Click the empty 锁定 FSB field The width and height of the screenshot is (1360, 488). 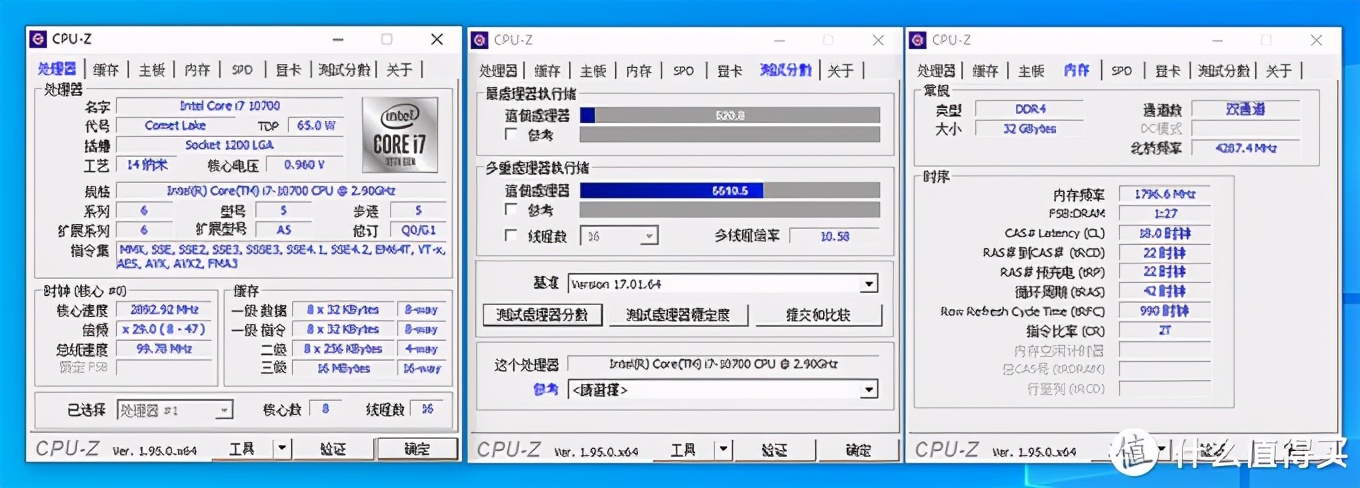pos(164,368)
